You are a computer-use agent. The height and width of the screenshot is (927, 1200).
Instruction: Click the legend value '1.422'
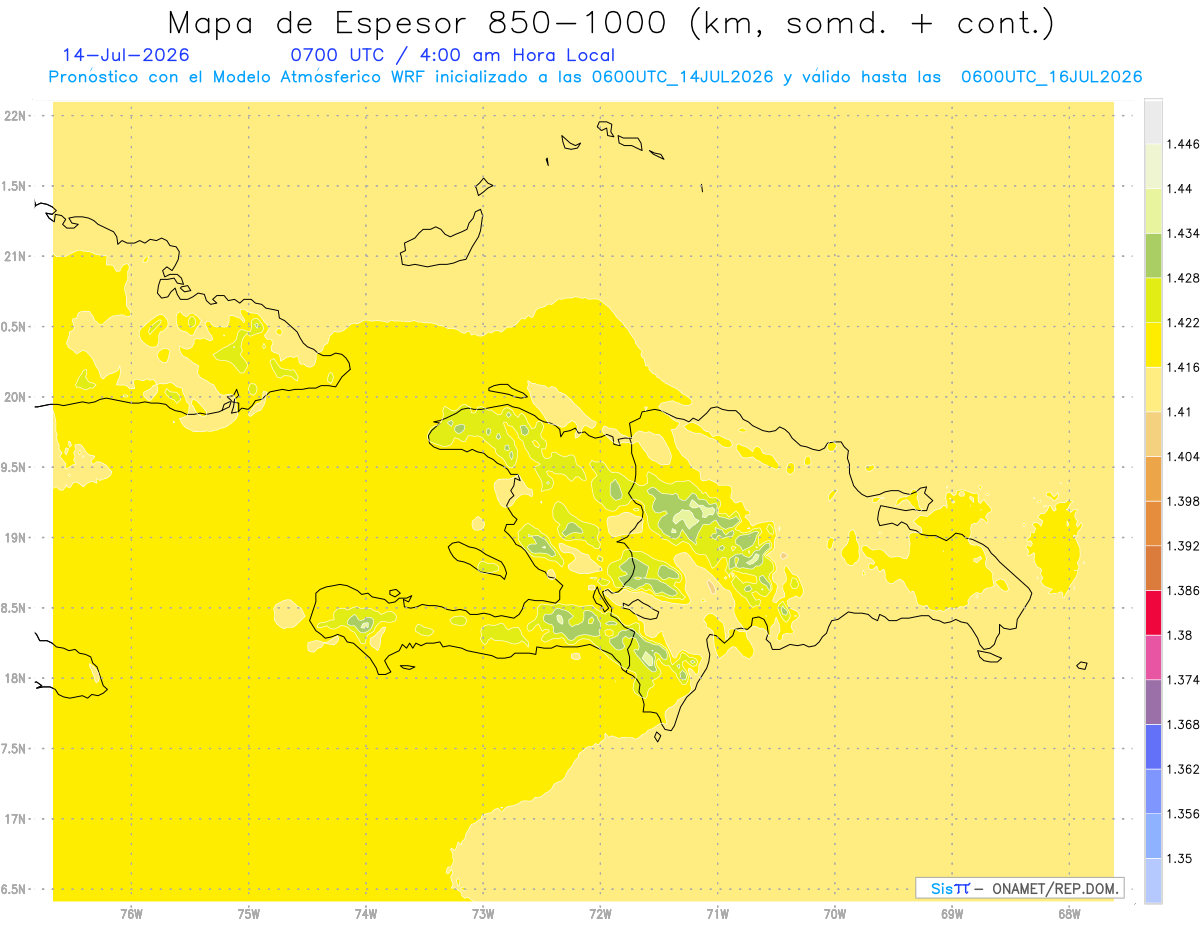pyautogui.click(x=1184, y=322)
